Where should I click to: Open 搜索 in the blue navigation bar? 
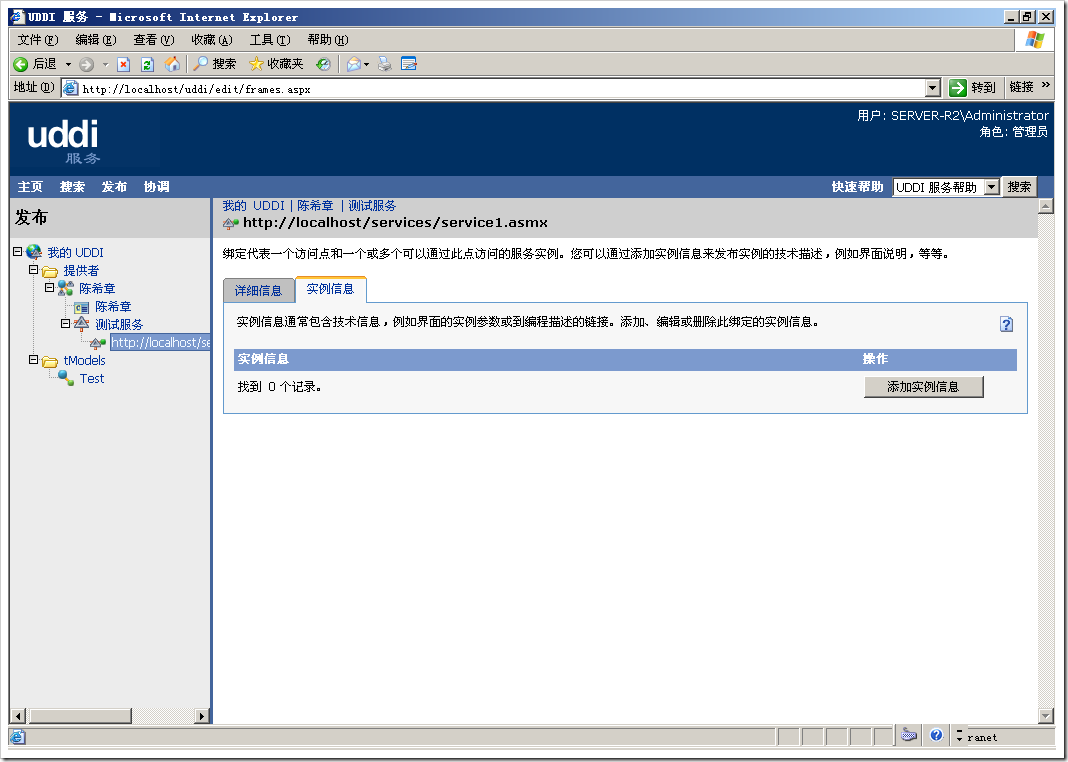tap(72, 187)
